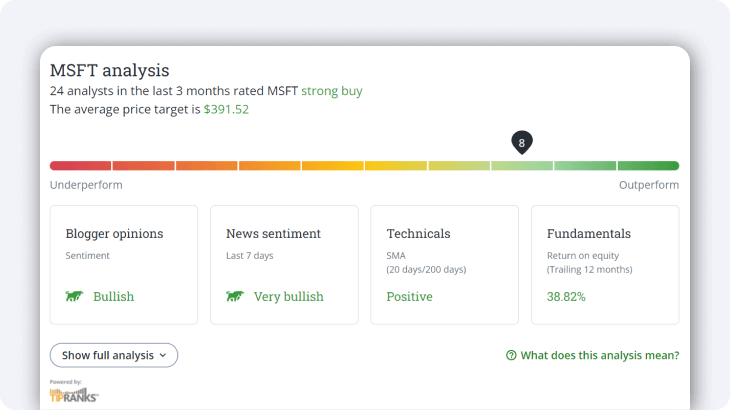Click the chevron on Show full analysis
This screenshot has height=410, width=730.
pos(164,355)
